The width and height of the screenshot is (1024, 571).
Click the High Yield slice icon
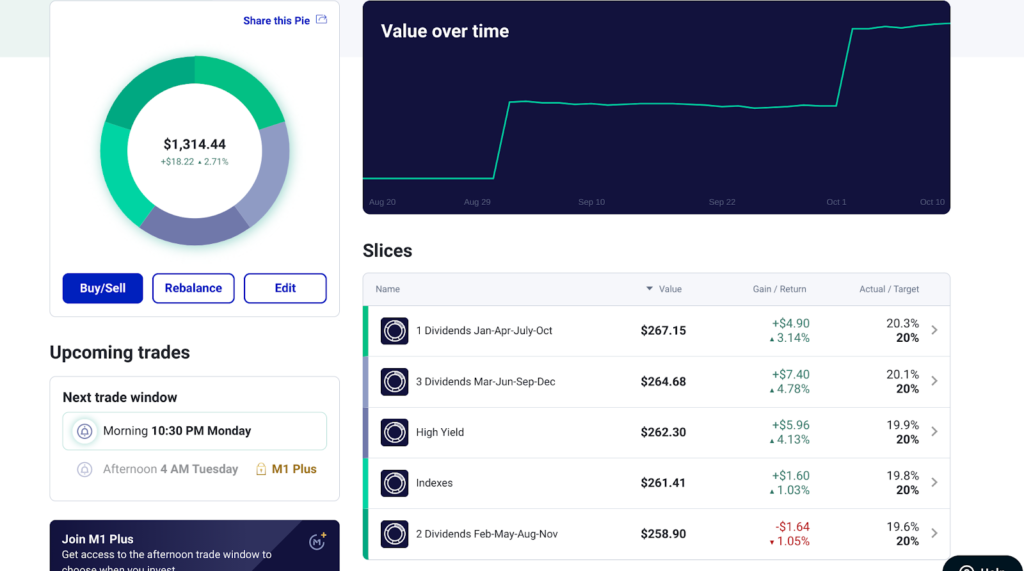tap(394, 432)
